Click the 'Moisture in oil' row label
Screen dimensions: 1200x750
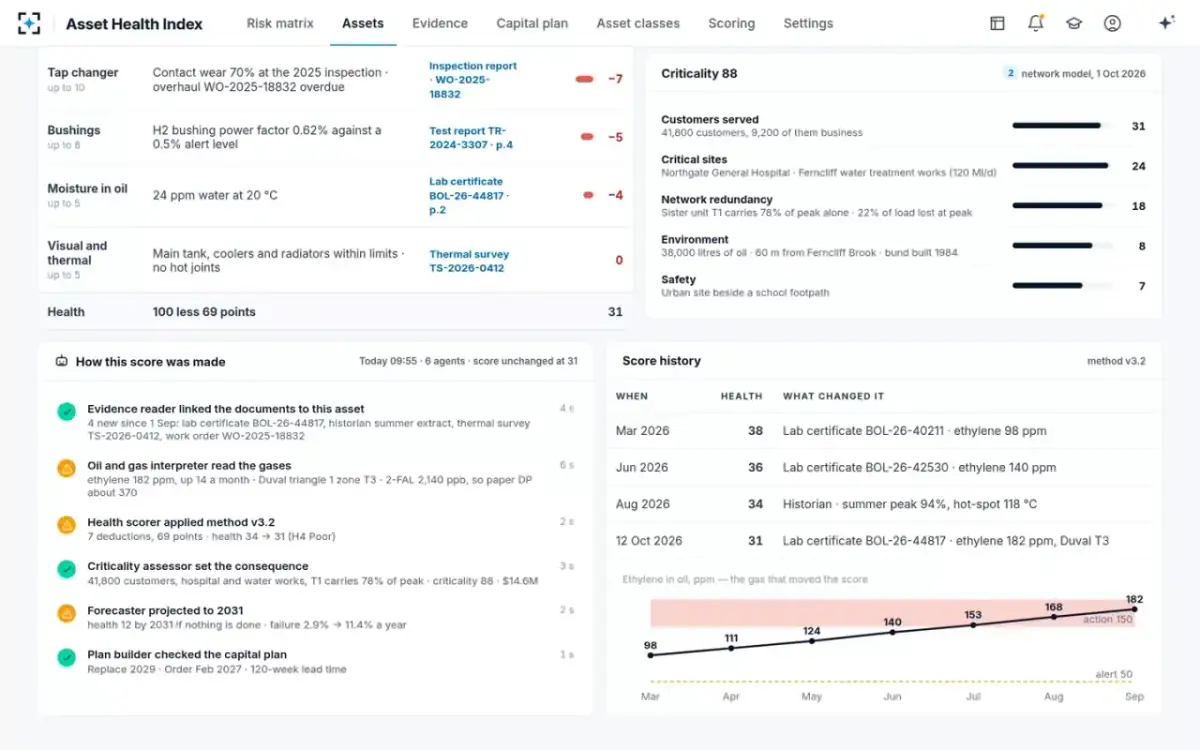tap(87, 188)
